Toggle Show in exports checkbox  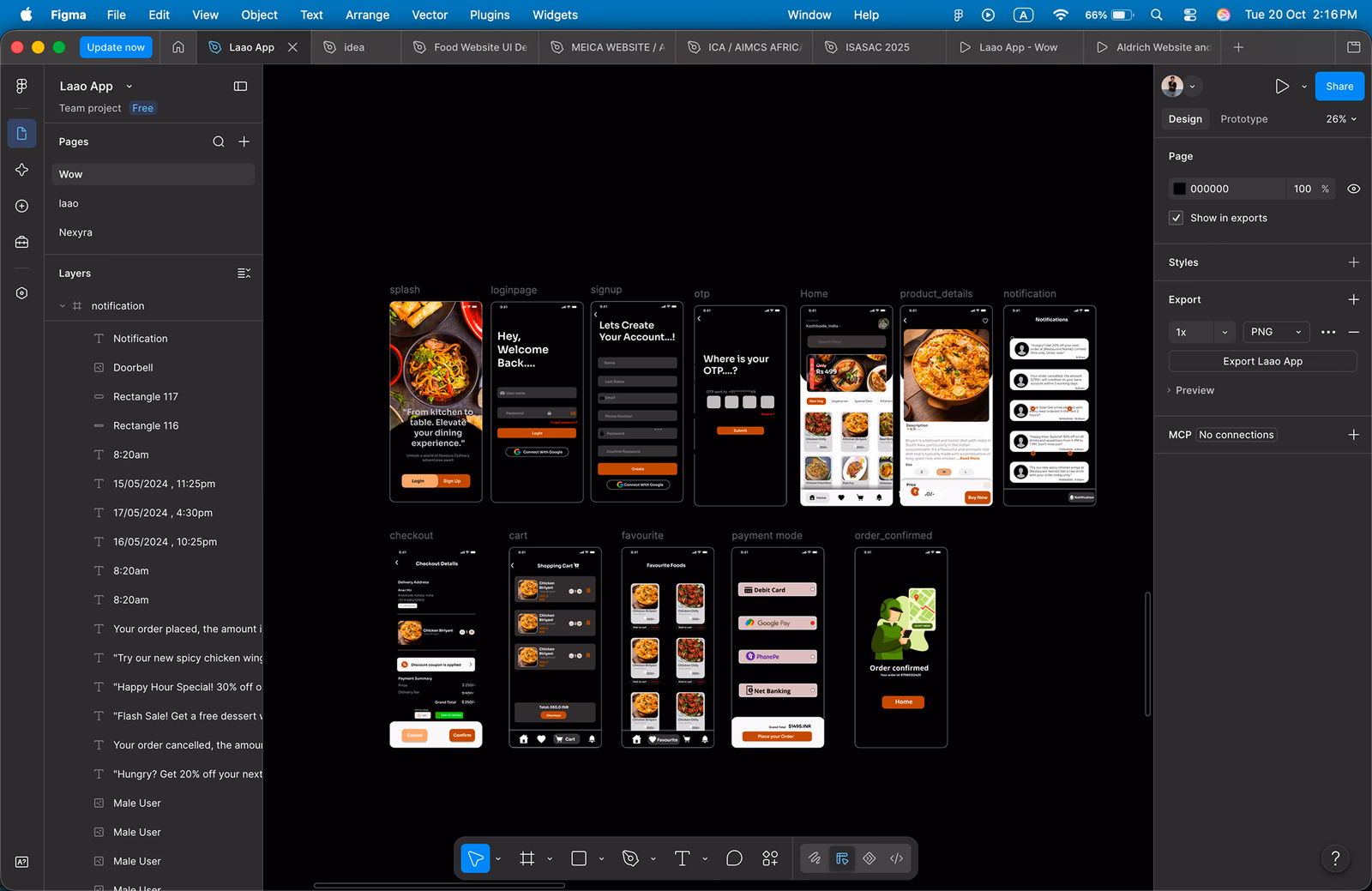(1176, 218)
